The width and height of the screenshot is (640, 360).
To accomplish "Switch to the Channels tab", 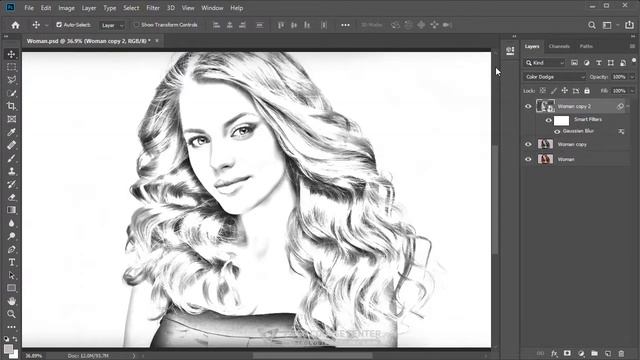I will click(x=559, y=47).
